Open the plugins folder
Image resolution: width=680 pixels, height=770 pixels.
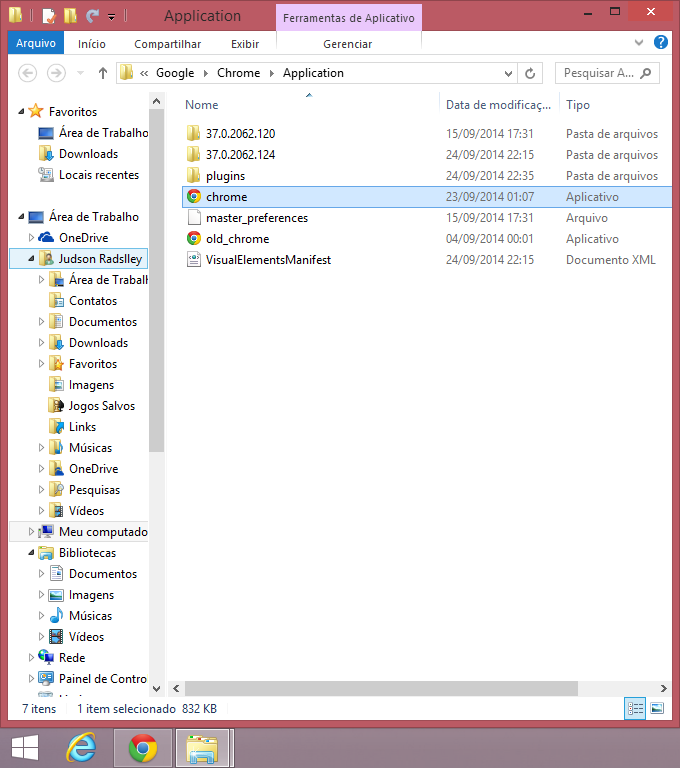[225, 176]
